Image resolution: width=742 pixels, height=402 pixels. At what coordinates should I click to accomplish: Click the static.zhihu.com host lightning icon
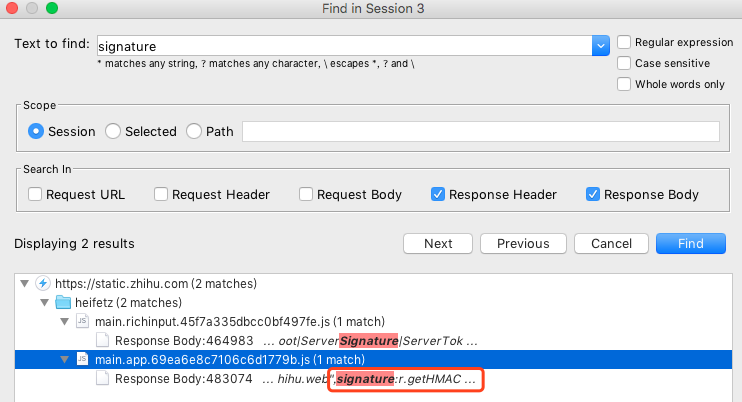point(43,283)
